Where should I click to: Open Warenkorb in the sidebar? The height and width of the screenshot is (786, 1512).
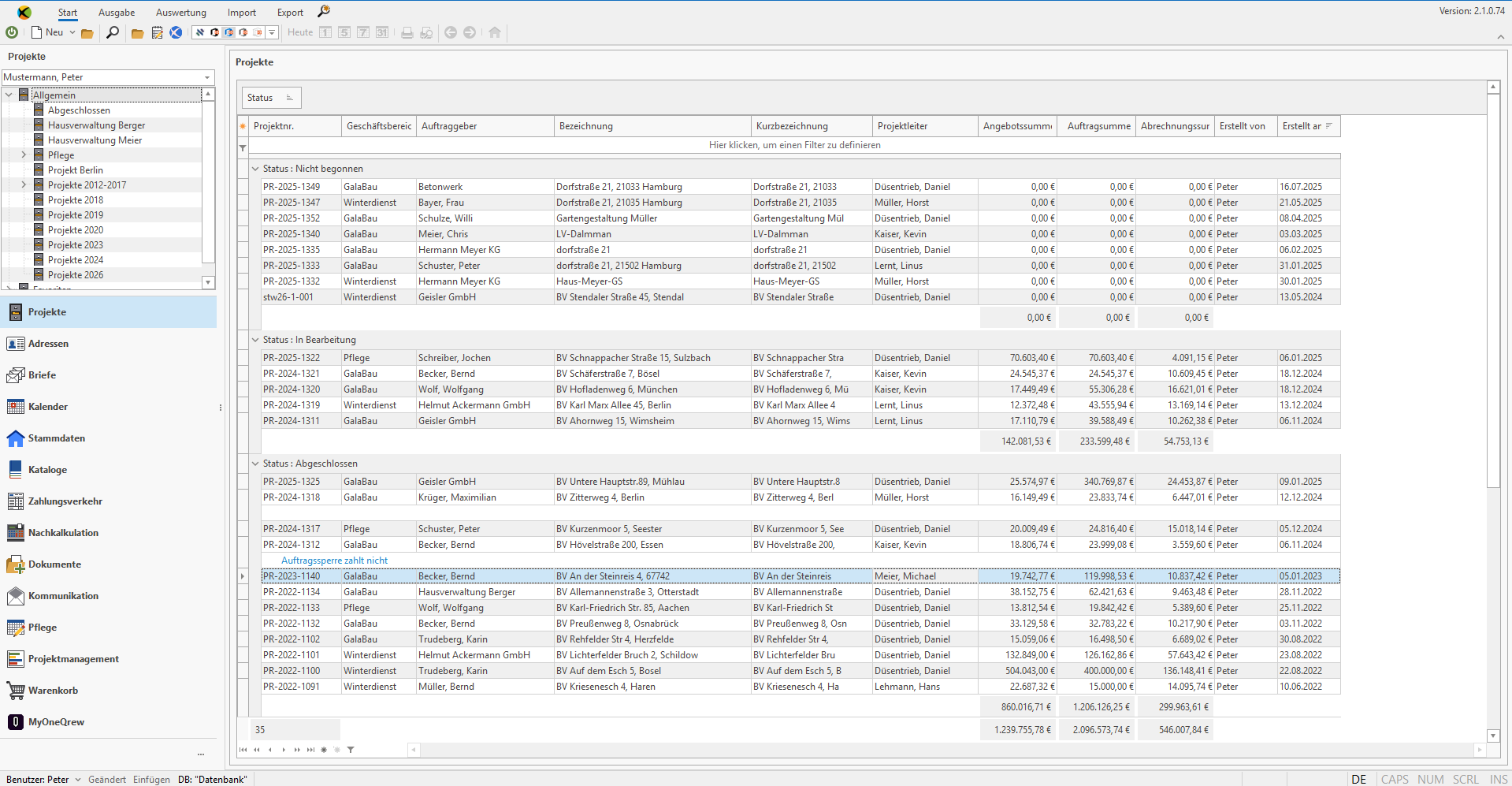(109, 691)
